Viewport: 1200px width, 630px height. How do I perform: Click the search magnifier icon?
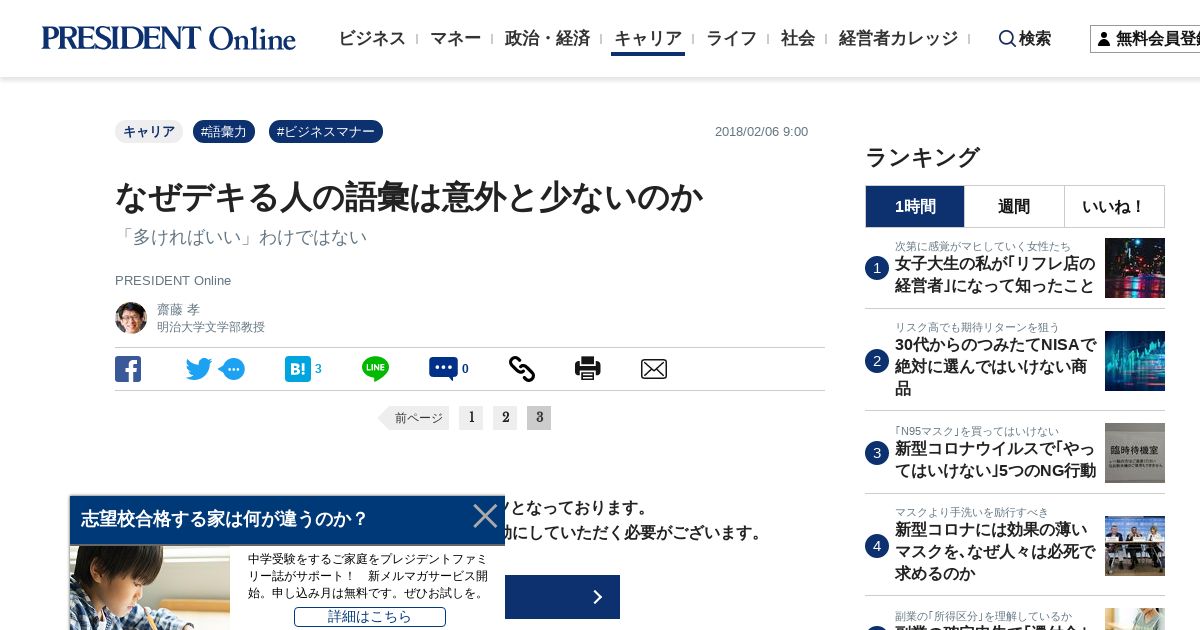point(1007,38)
